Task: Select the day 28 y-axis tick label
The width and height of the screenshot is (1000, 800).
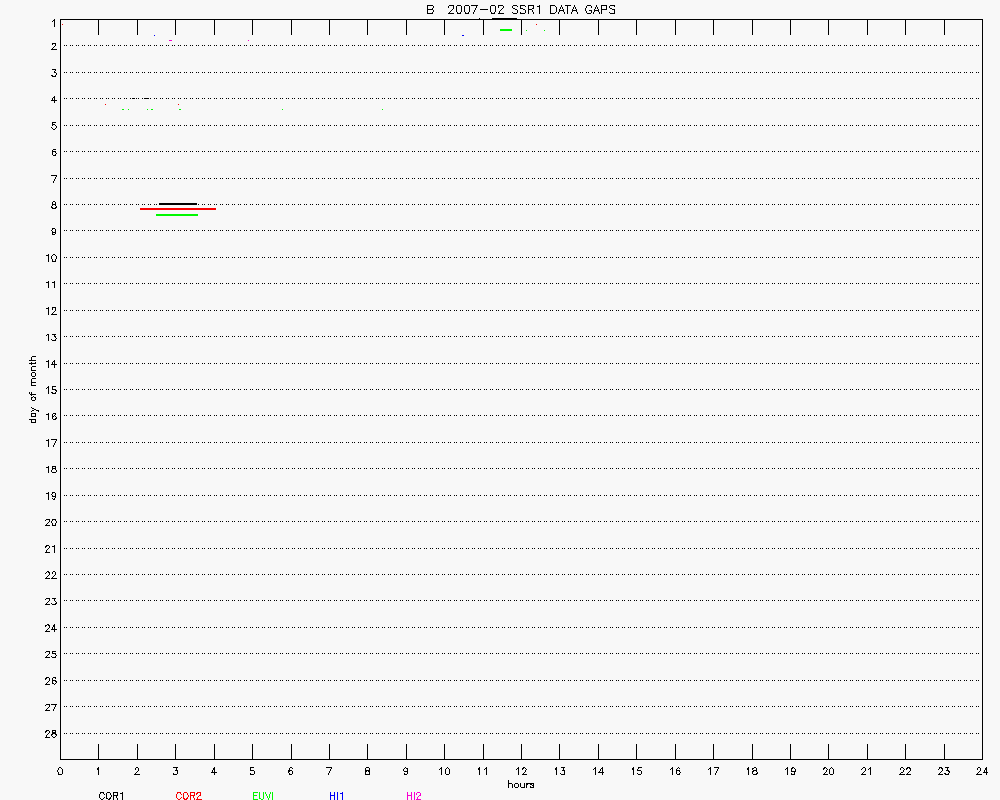Action: (47, 734)
